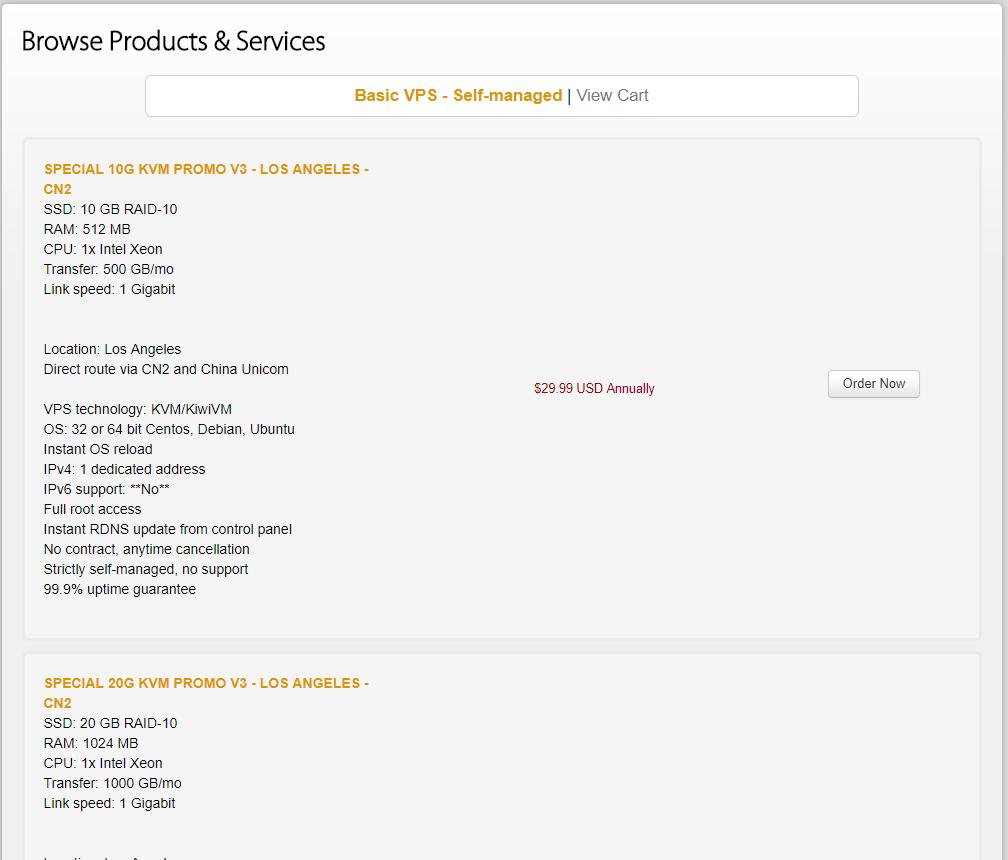Select the SPECIAL 10G KVM PROMO V3 title

click(206, 170)
